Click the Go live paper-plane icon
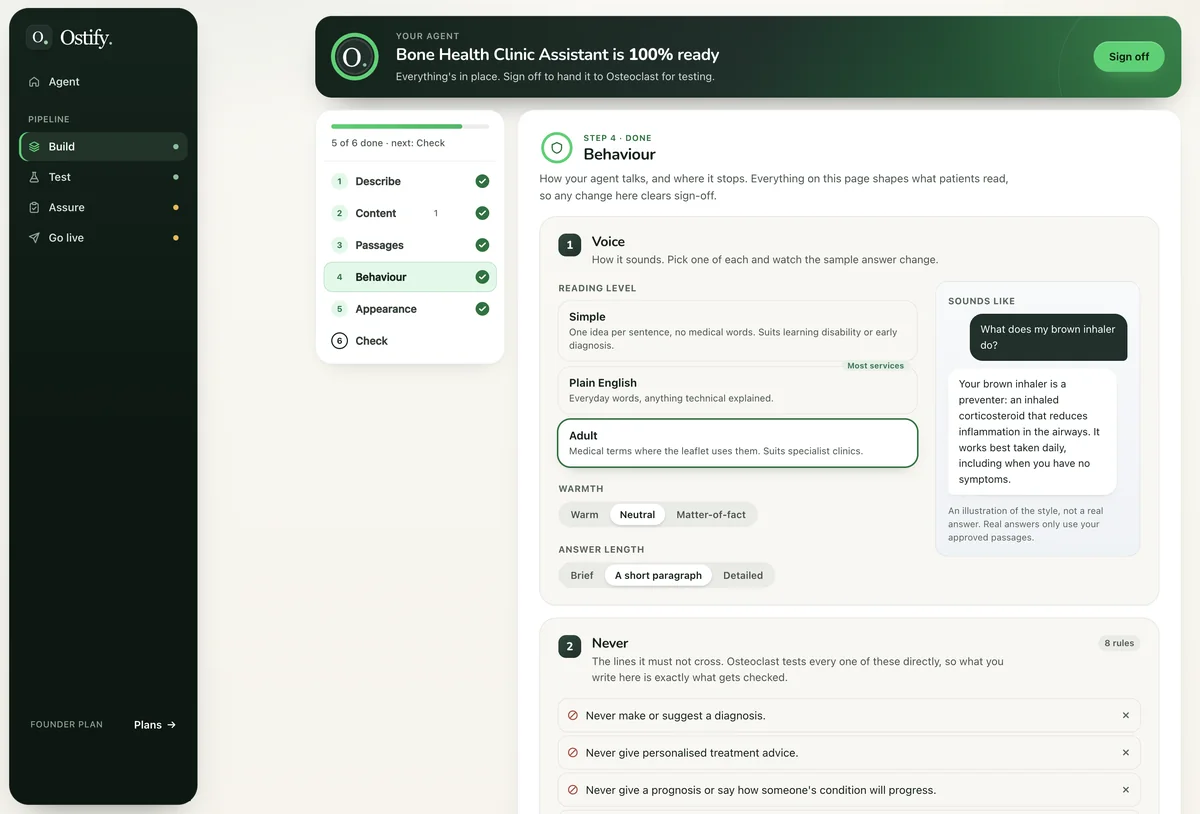Image resolution: width=1200 pixels, height=814 pixels. click(x=34, y=238)
